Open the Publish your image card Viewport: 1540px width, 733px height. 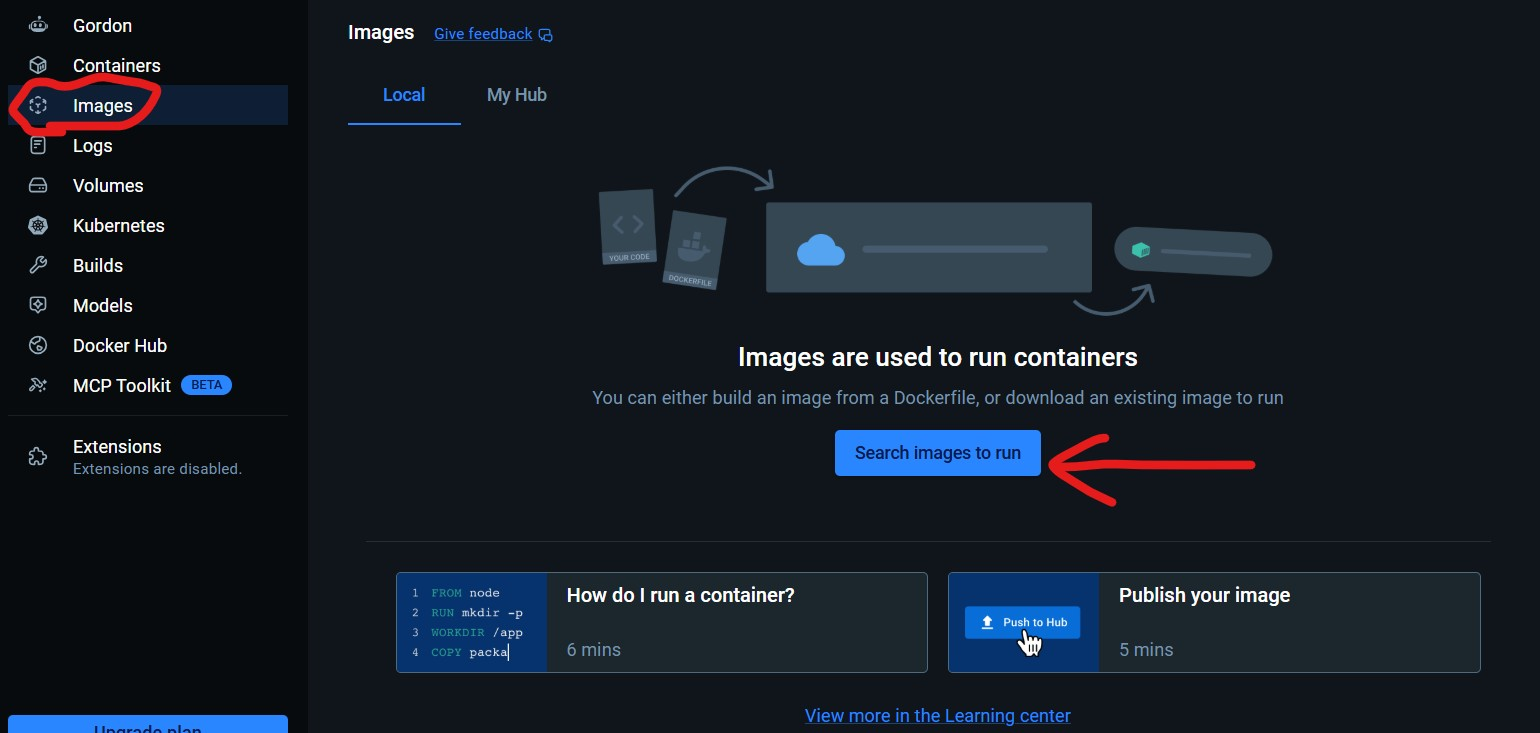pyautogui.click(x=1214, y=622)
